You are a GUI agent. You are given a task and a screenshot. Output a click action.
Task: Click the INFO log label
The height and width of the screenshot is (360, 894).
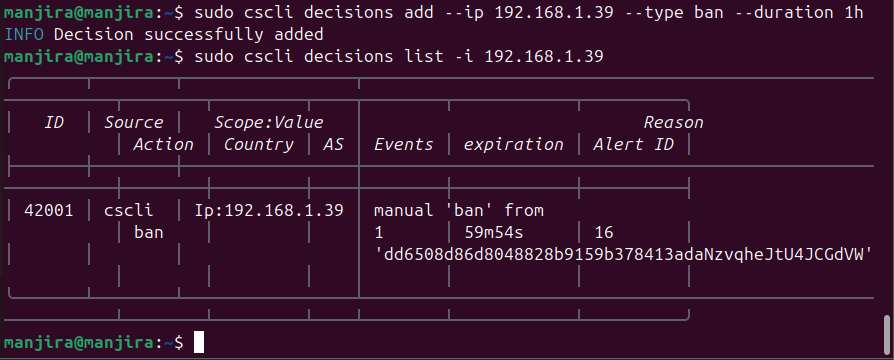(24, 35)
